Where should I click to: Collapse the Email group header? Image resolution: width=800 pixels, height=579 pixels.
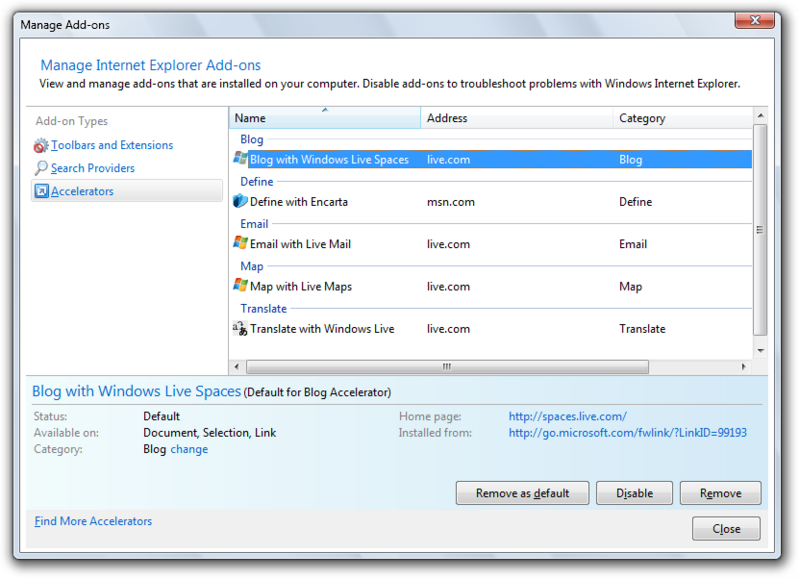pyautogui.click(x=254, y=224)
